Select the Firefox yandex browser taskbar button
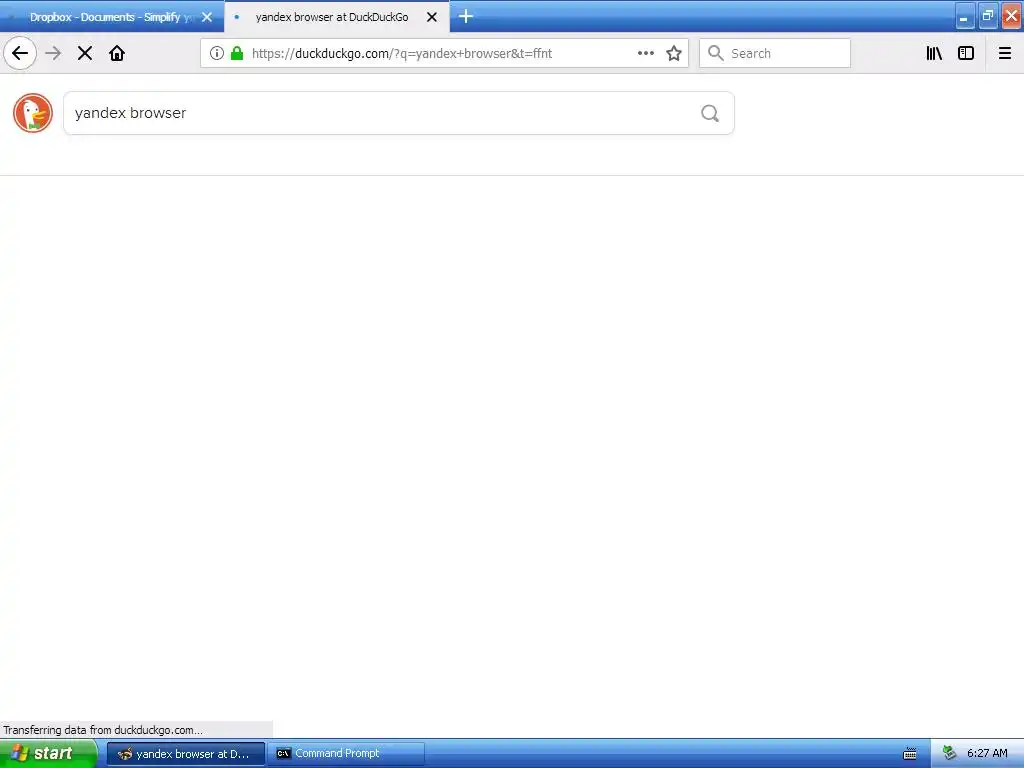 coord(186,754)
